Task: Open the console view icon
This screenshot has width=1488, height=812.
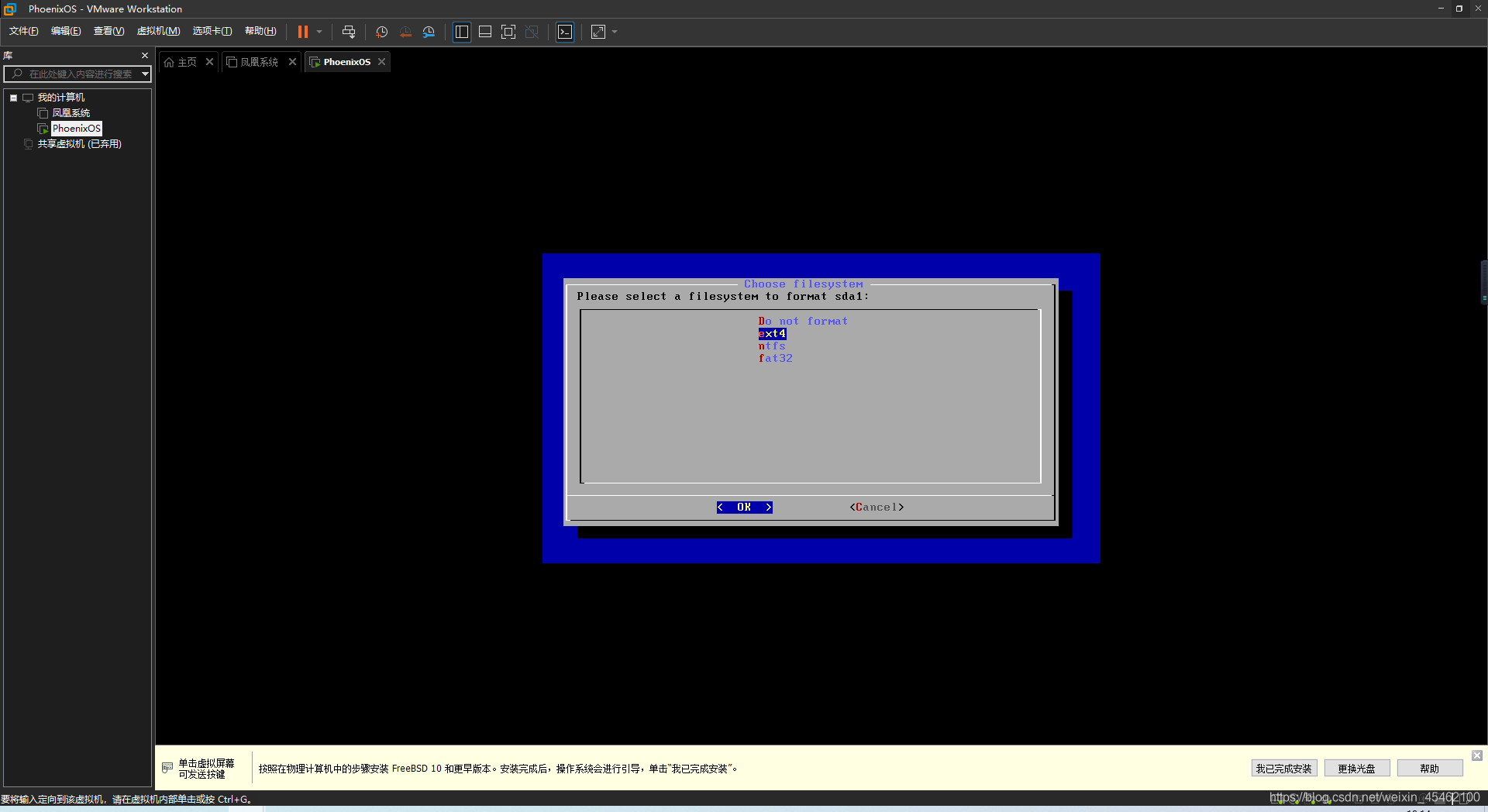Action: pos(565,32)
